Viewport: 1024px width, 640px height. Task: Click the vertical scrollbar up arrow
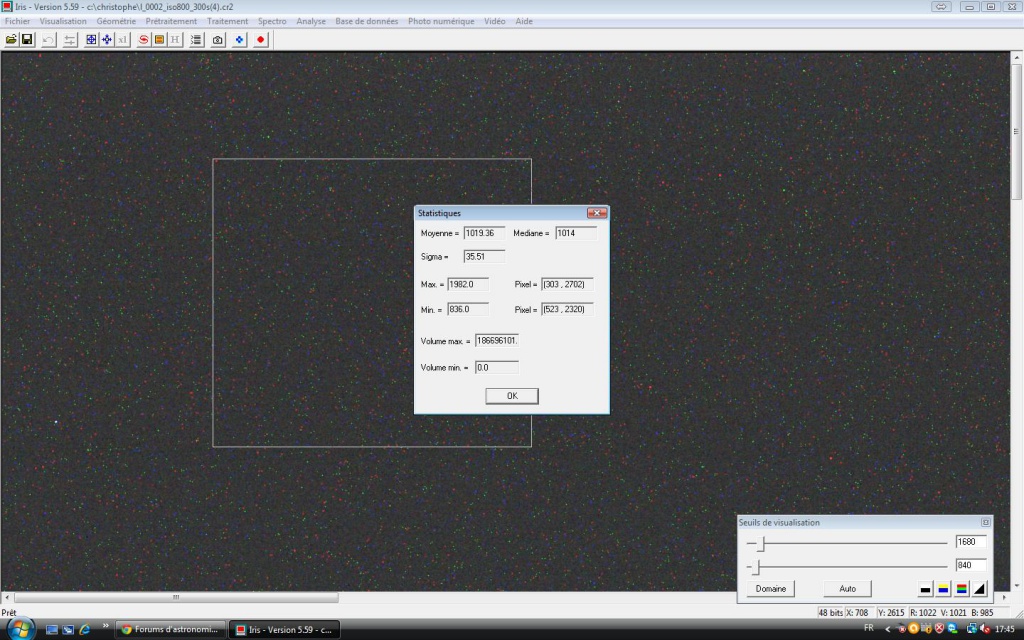1016,57
